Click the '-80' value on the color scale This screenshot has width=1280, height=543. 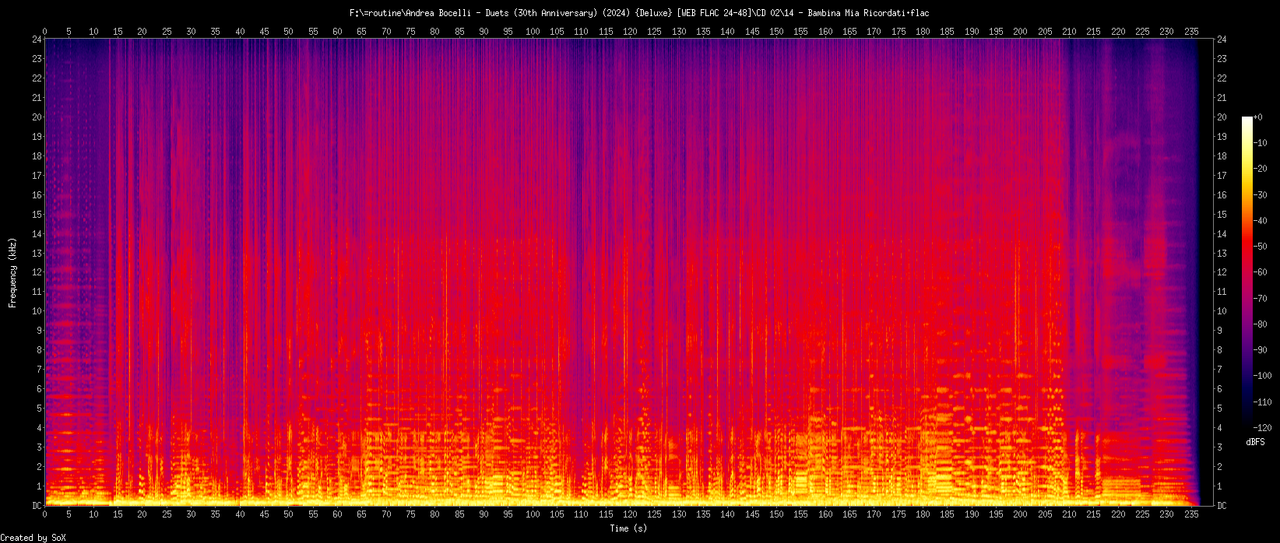pyautogui.click(x=1262, y=324)
